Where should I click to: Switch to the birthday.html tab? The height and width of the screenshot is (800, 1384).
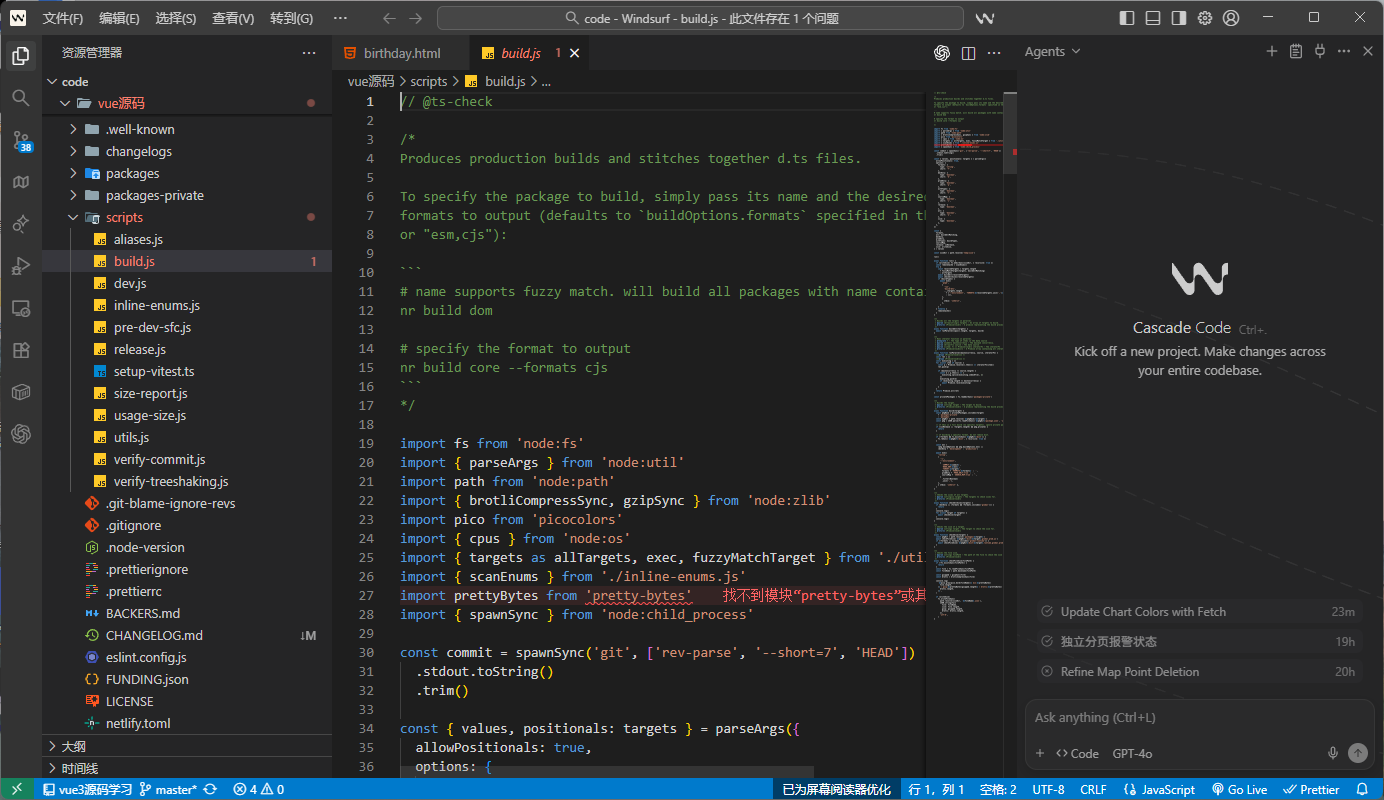pos(400,53)
